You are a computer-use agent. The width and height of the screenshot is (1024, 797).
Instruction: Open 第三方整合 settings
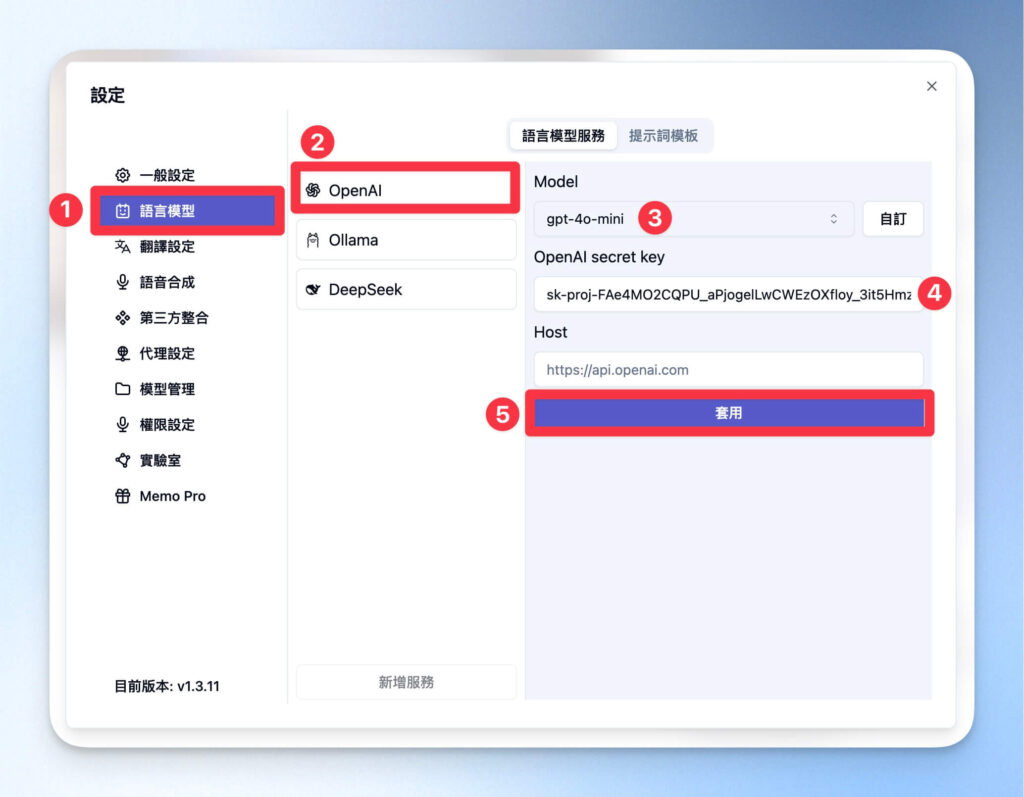[x=187, y=318]
